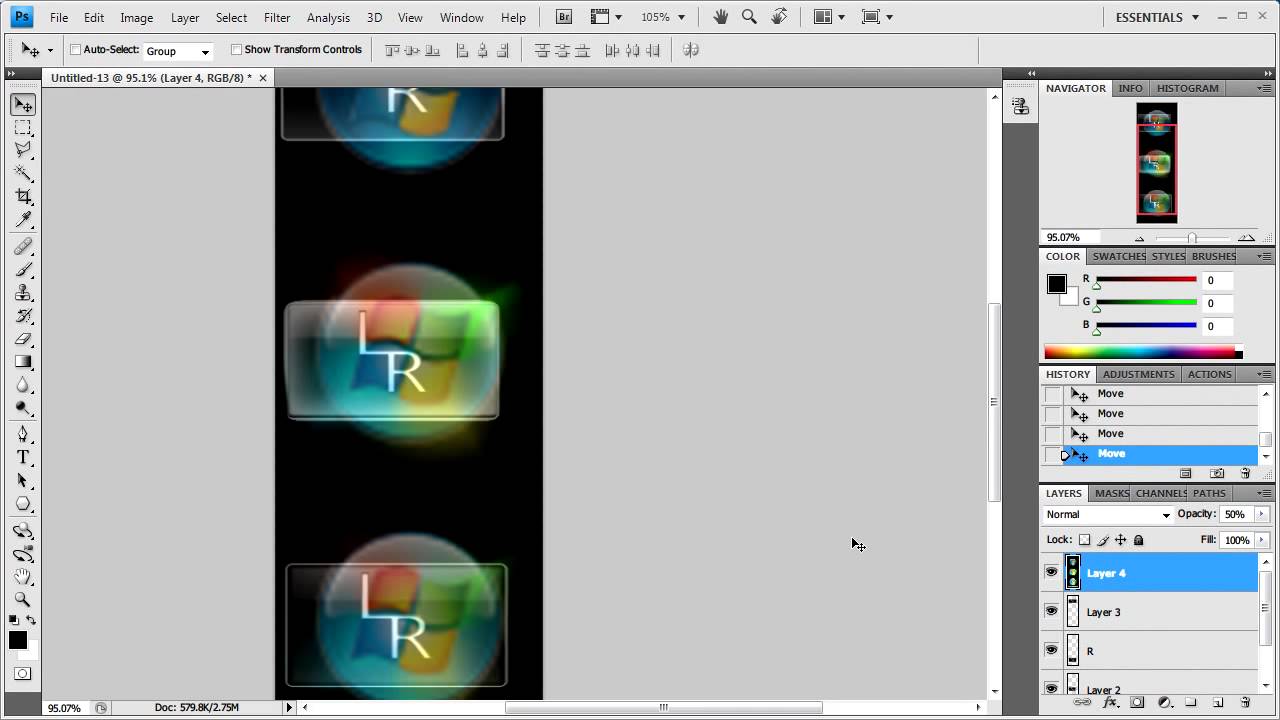This screenshot has height=720, width=1280.
Task: Hide the R layer visibility eye
Action: click(1051, 650)
